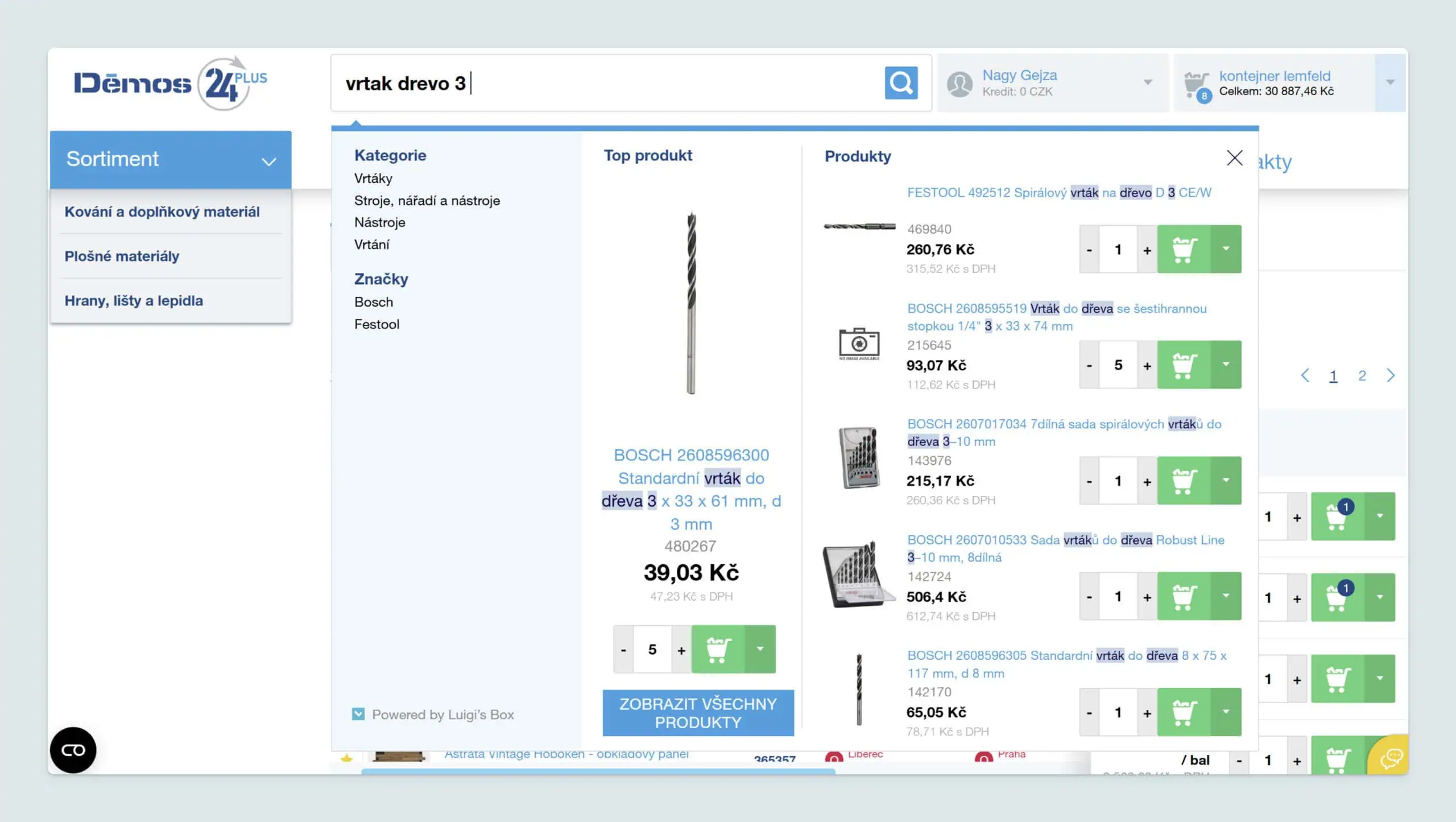Open top product BOSCH 2608596300 title link
The height and width of the screenshot is (822, 1456).
[691, 489]
